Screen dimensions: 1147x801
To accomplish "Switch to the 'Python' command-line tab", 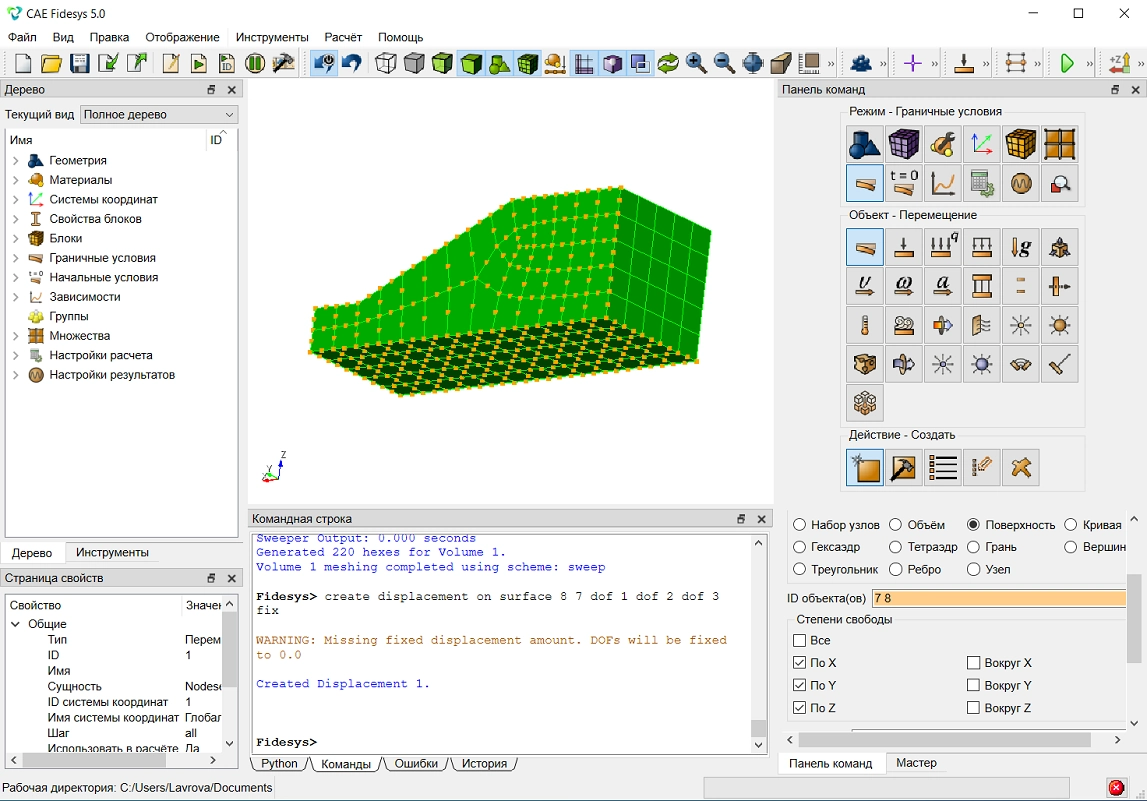I will click(x=279, y=764).
